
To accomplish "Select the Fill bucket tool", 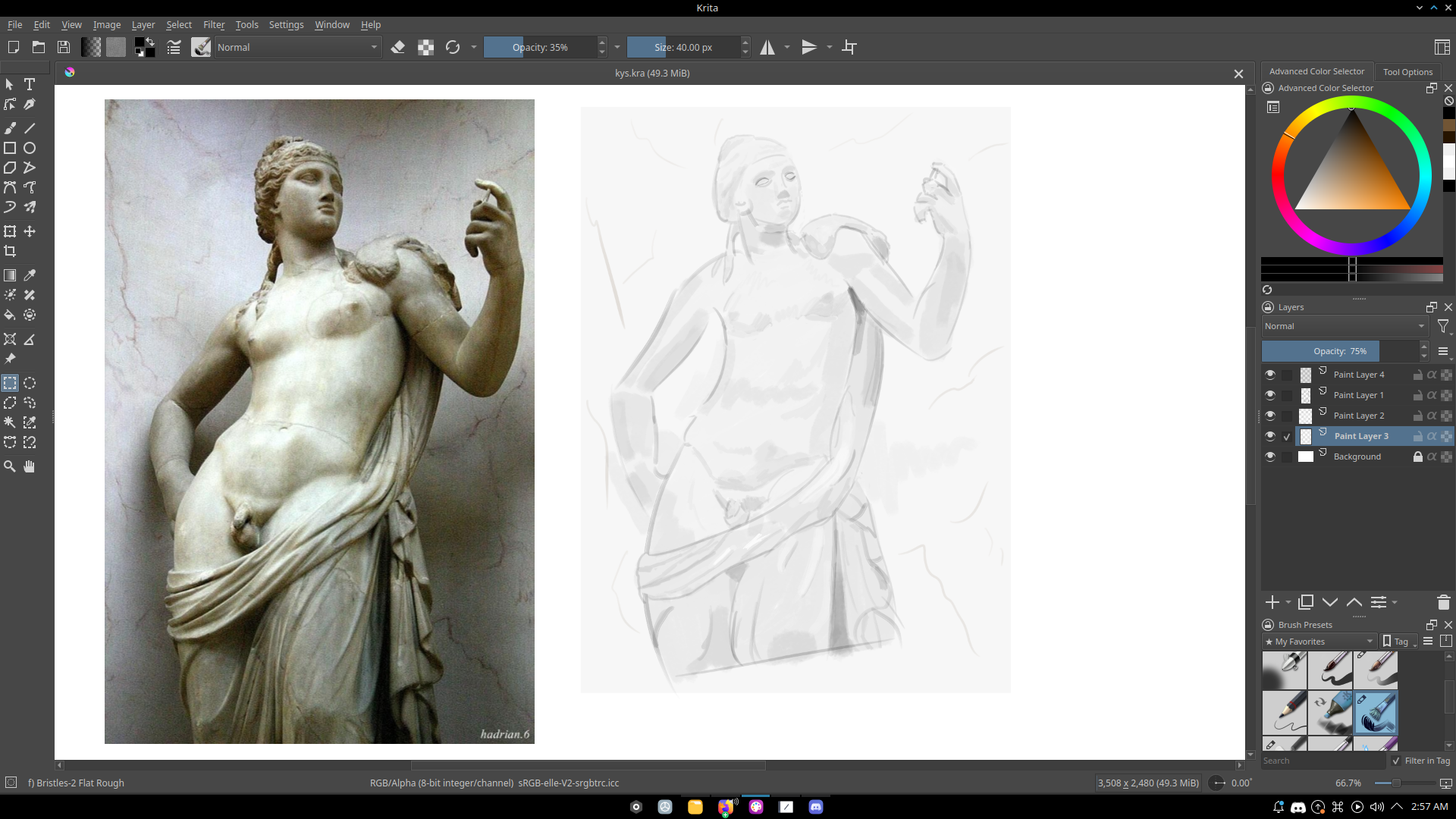I will coord(10,315).
